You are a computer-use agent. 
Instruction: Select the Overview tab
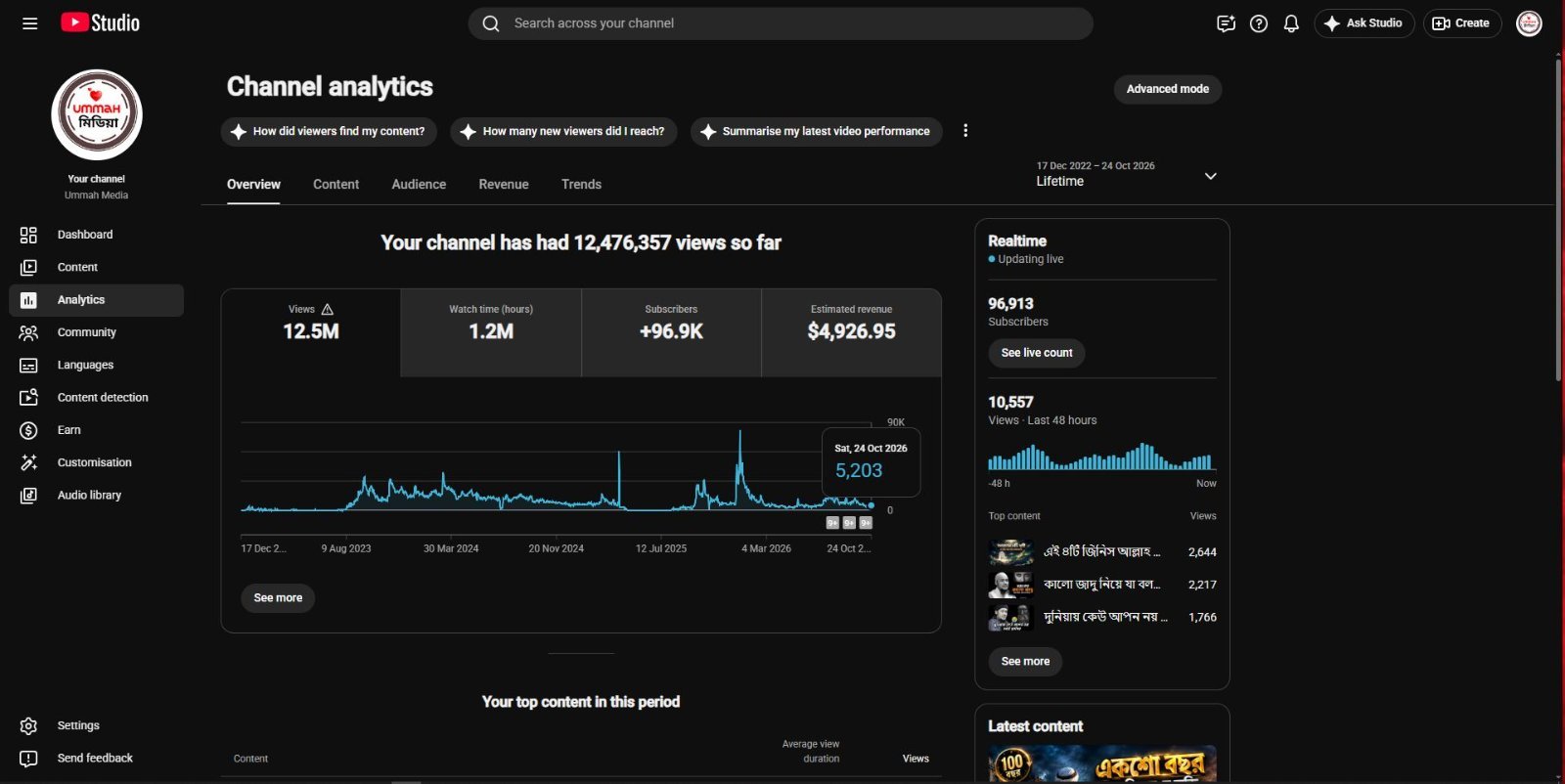coord(253,184)
